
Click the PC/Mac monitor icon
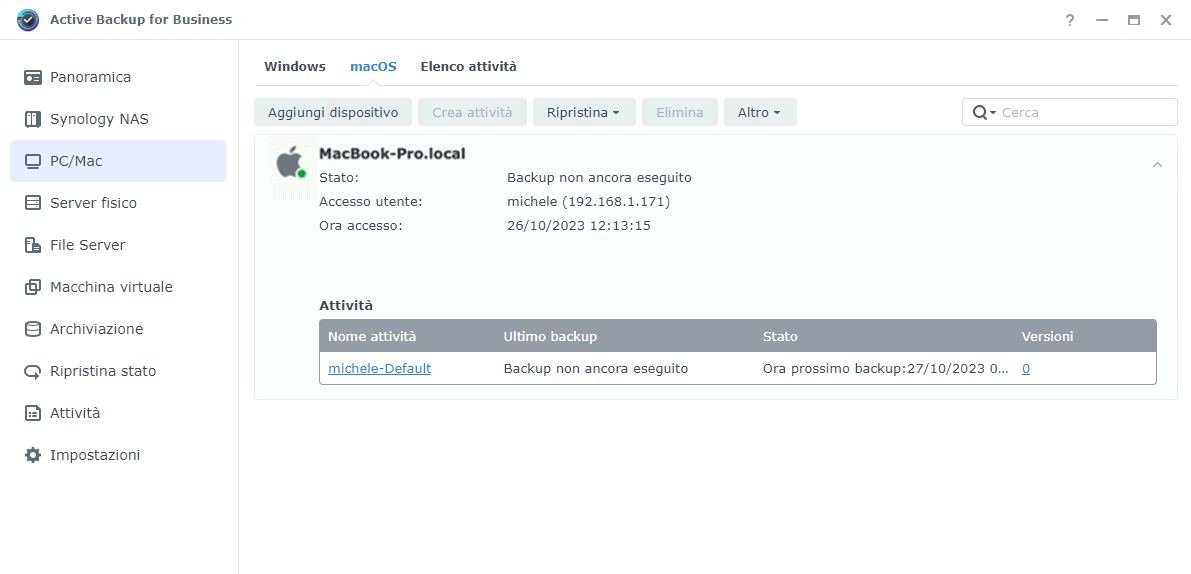(33, 162)
